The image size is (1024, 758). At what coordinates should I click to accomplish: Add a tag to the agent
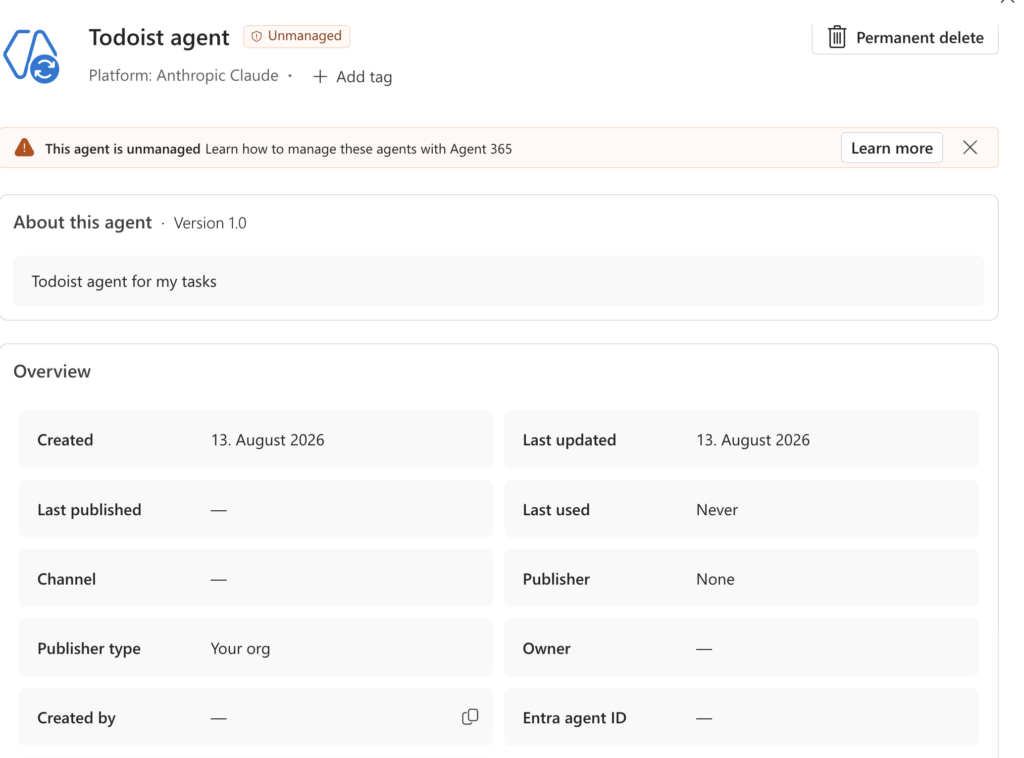pos(353,77)
